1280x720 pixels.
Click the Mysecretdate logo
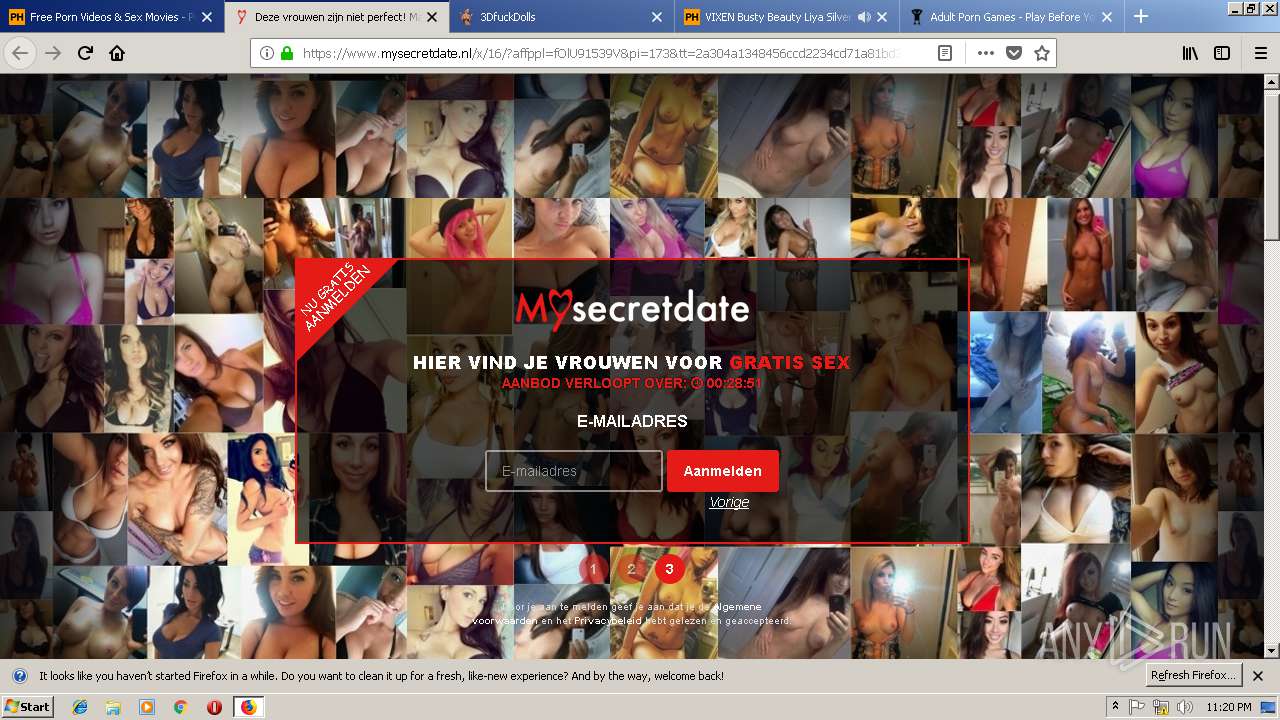point(632,308)
